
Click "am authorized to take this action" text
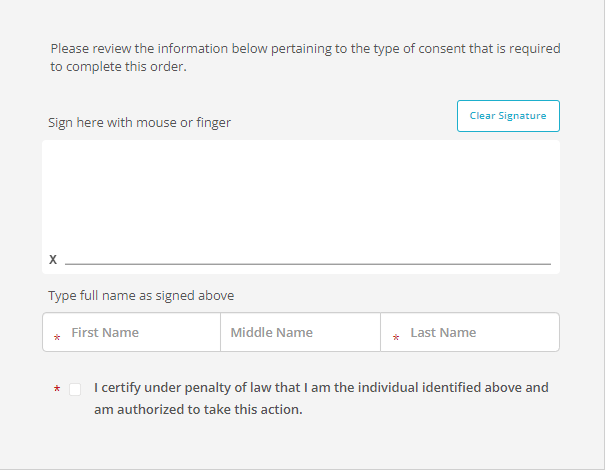(x=198, y=410)
